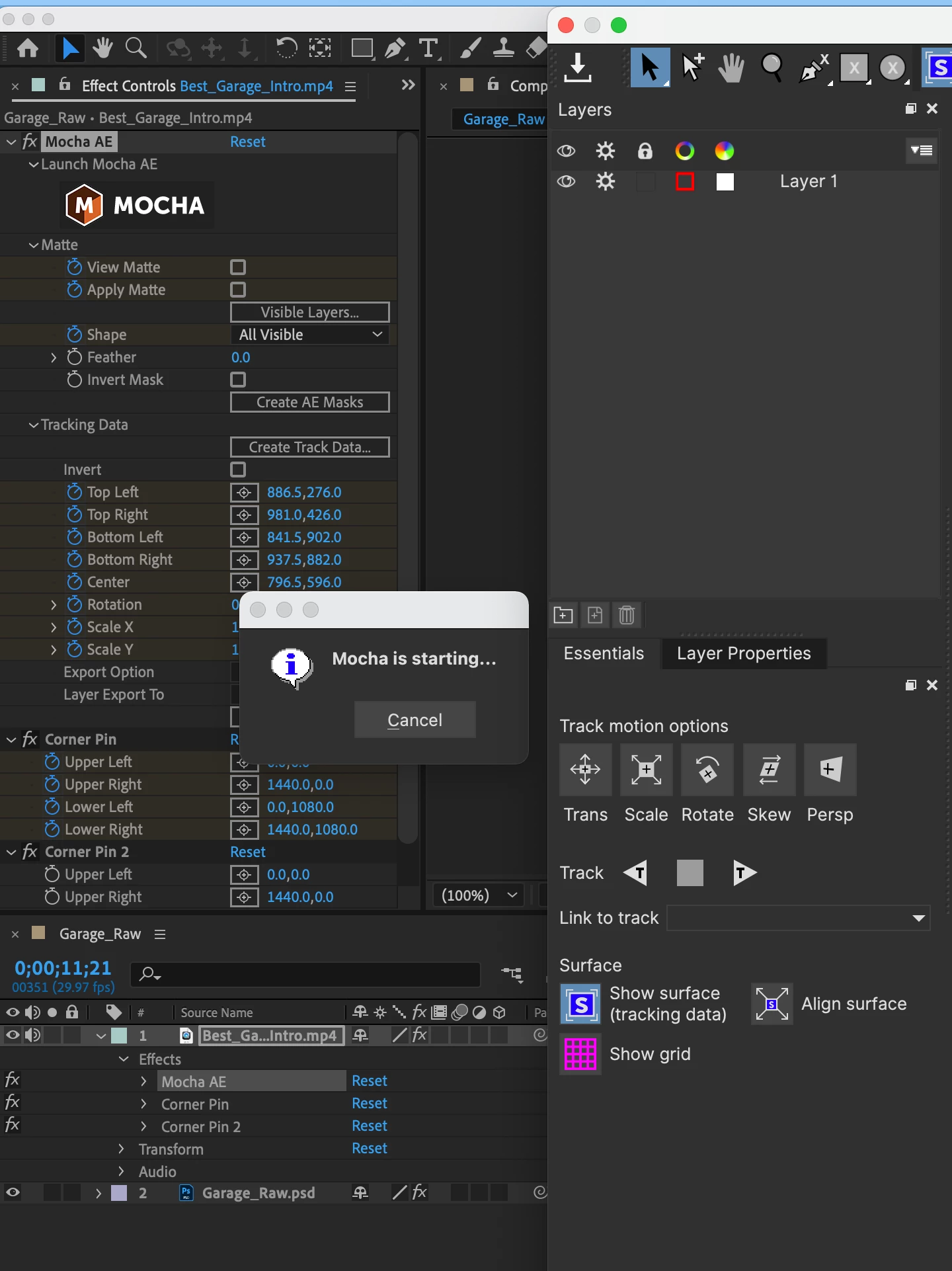
Task: Select the Brush tool
Action: click(470, 48)
